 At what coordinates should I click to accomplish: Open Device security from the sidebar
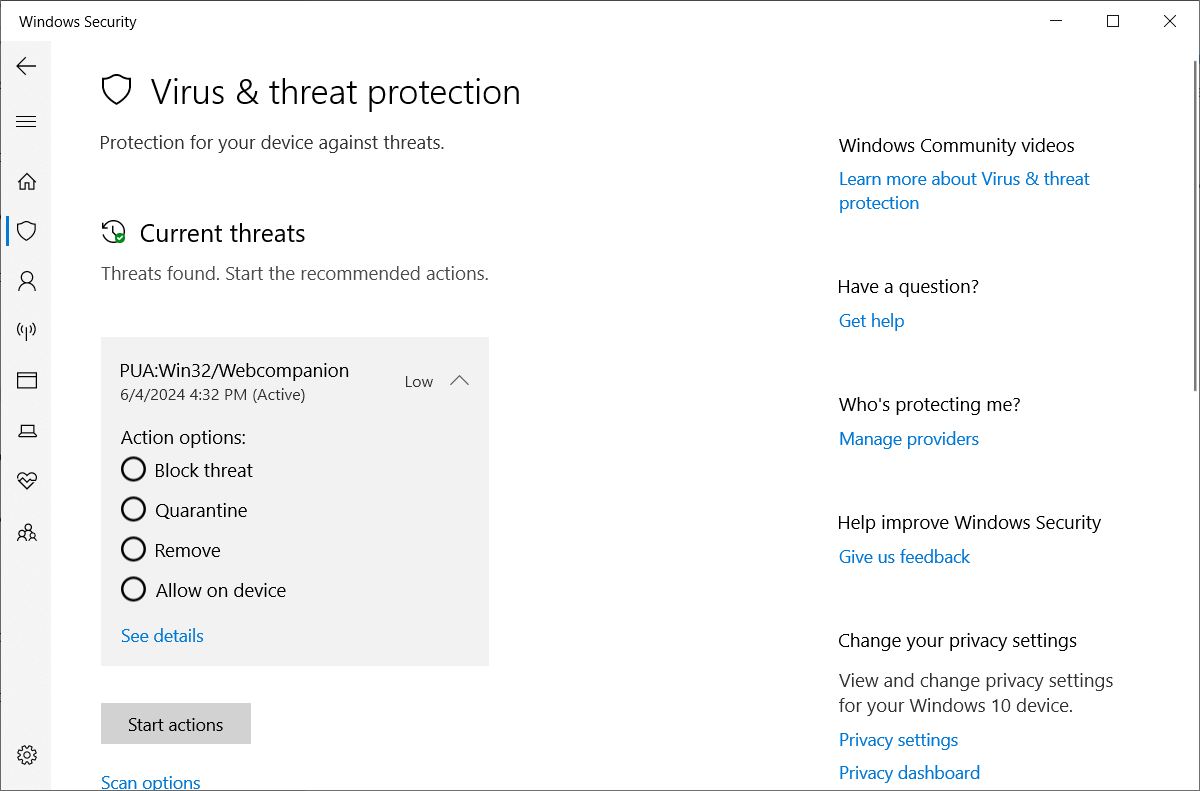pos(27,430)
